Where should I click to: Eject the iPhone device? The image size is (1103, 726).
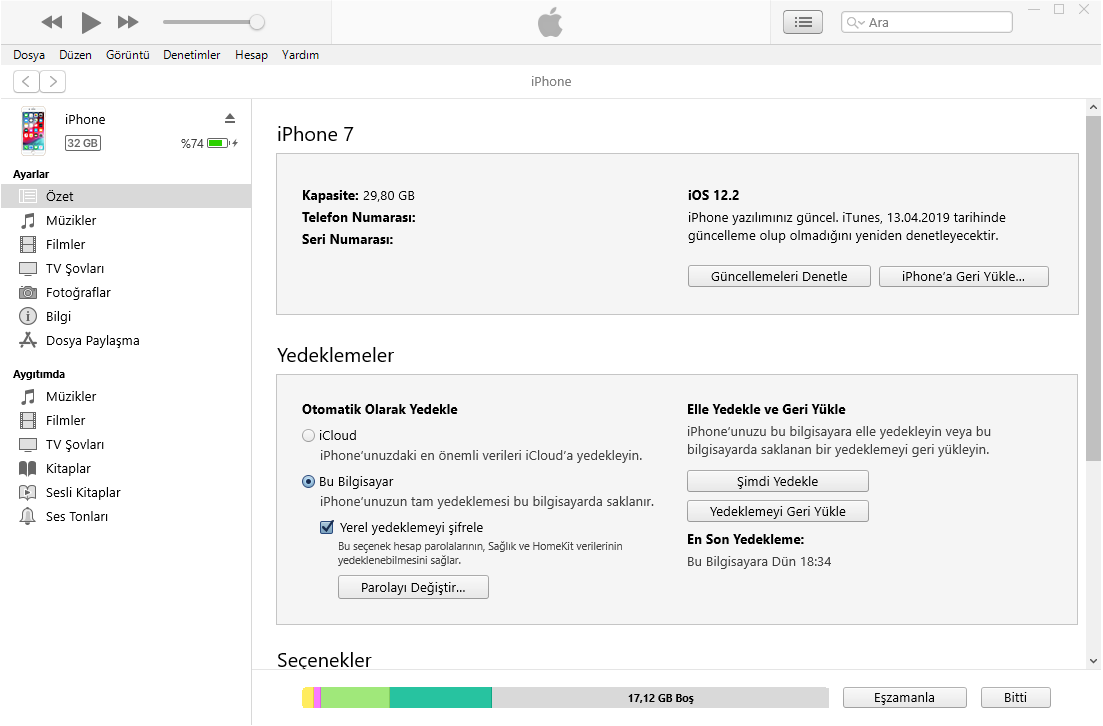tap(229, 118)
